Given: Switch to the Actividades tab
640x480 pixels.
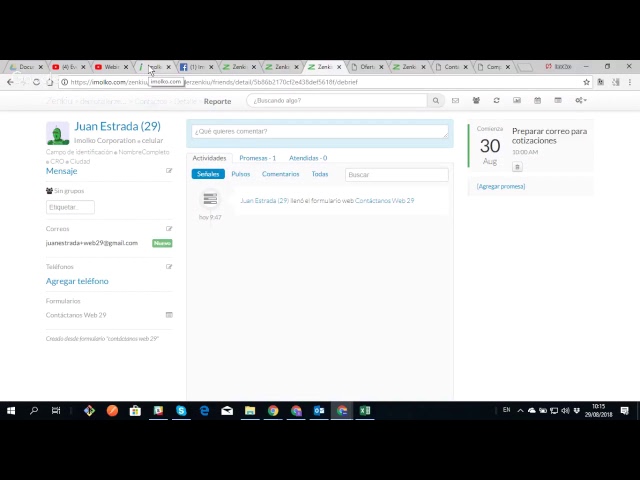Looking at the screenshot, I should (x=209, y=158).
